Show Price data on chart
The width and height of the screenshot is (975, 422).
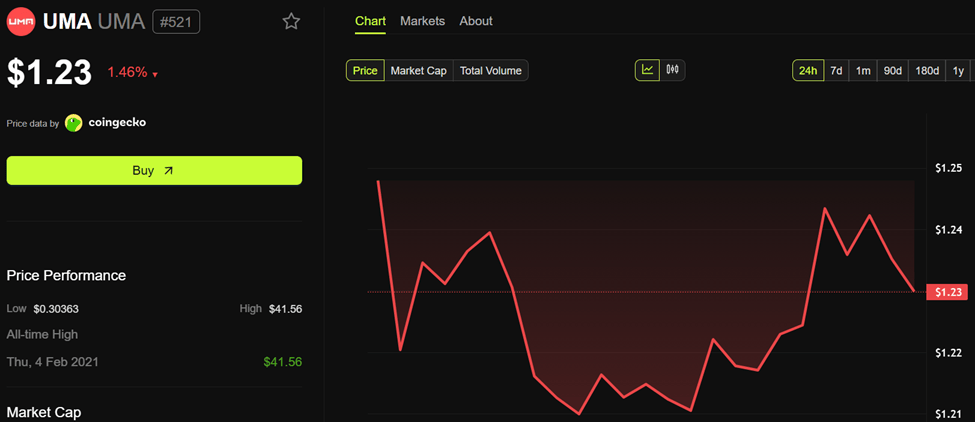(365, 71)
